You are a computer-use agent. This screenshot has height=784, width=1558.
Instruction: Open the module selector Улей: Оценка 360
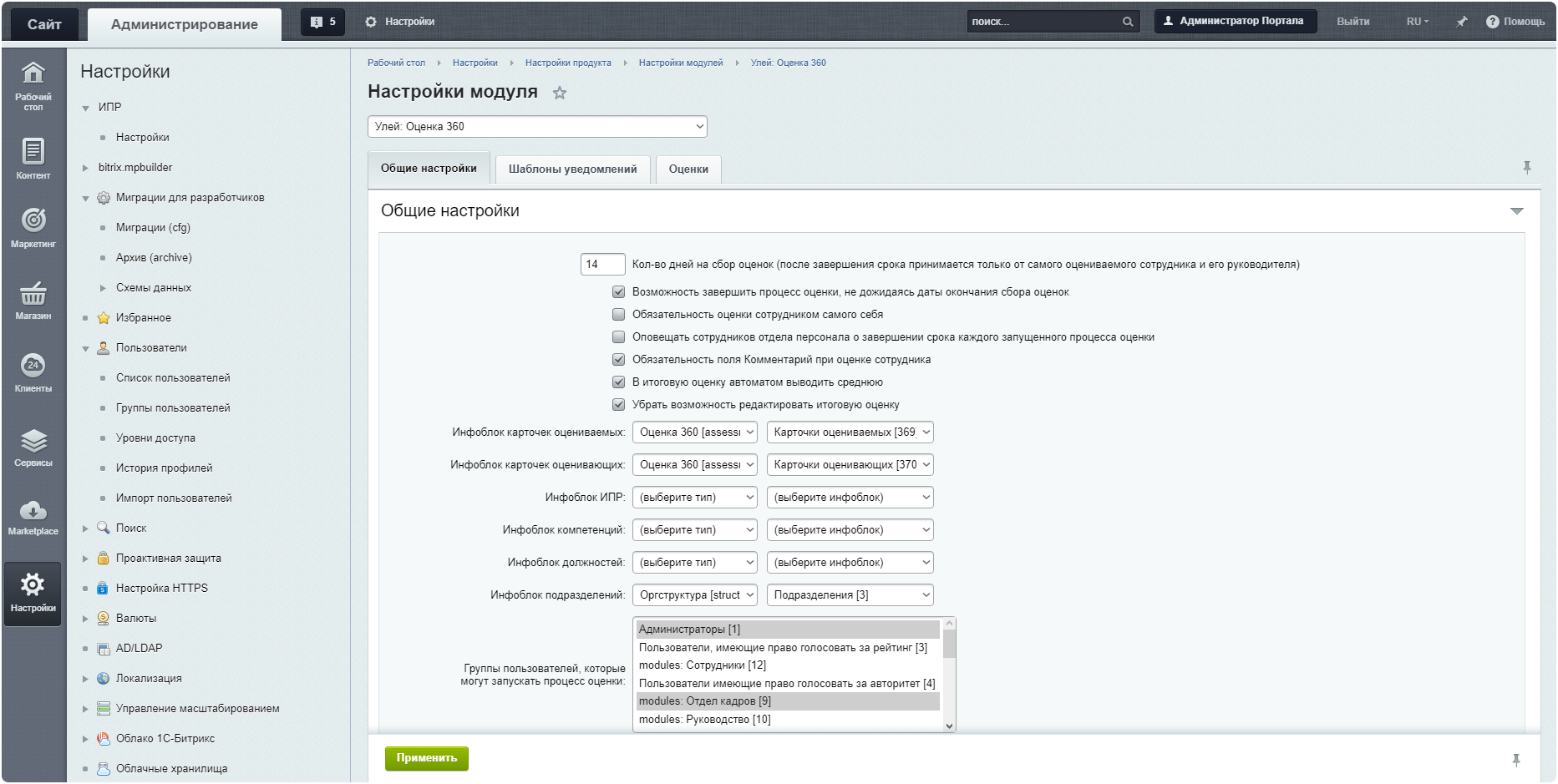point(537,127)
